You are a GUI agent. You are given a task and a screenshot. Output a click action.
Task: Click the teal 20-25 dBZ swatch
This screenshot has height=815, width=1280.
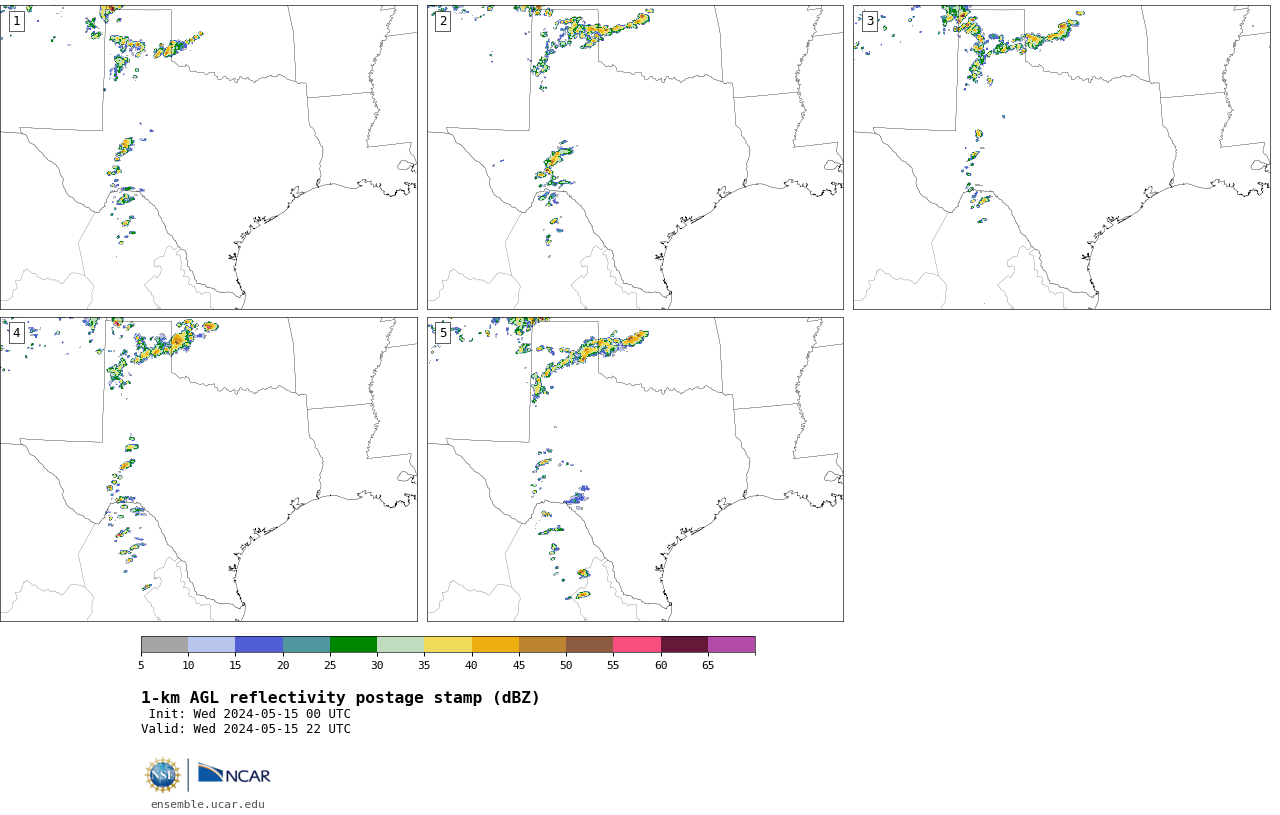click(x=306, y=644)
